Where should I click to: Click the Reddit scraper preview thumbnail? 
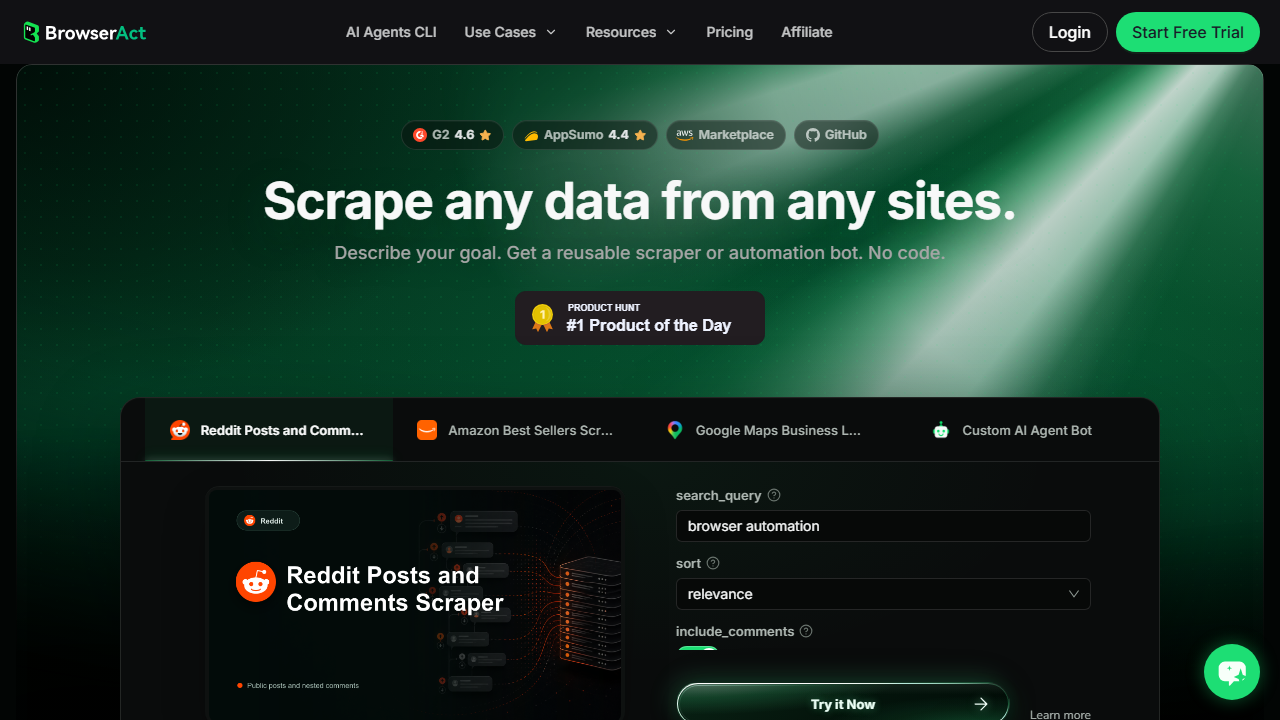tap(415, 603)
